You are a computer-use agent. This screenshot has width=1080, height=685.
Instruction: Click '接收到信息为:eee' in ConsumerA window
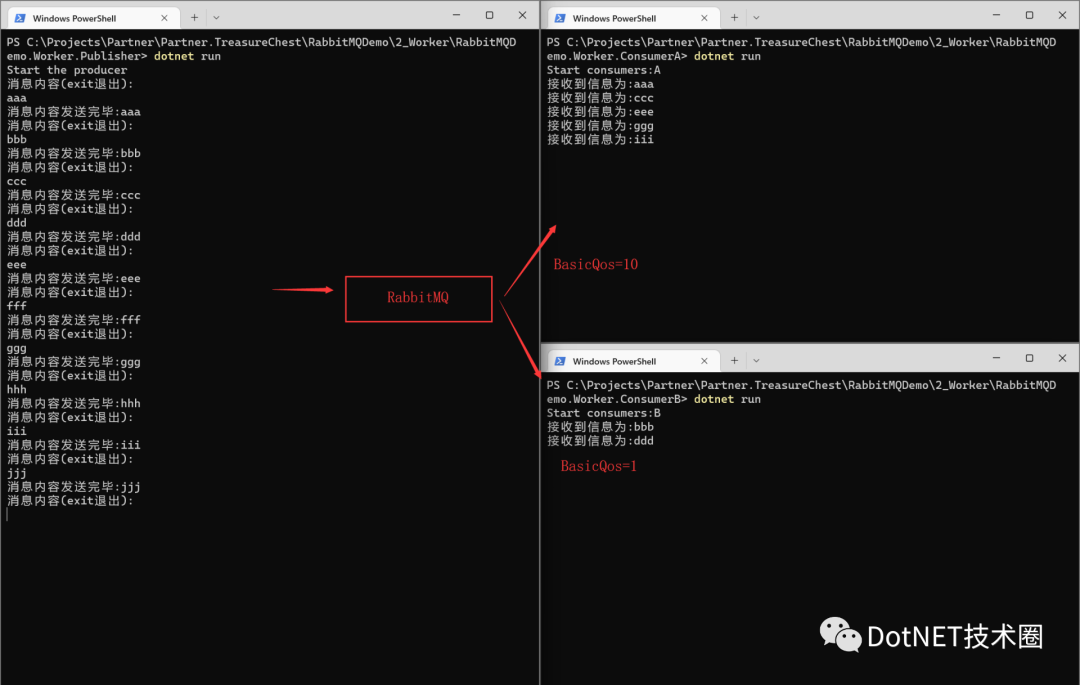click(x=600, y=112)
